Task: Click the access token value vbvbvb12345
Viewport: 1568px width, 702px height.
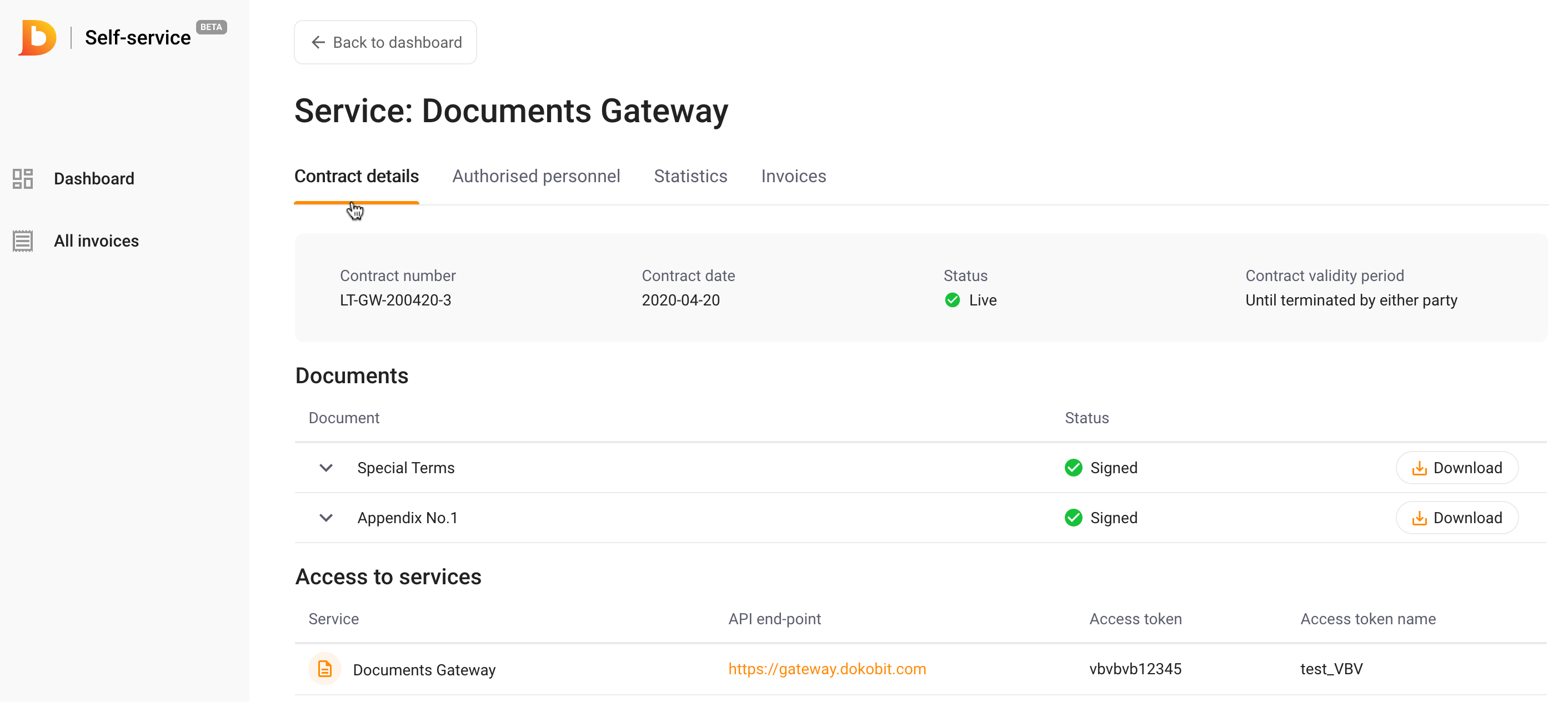Action: (x=1135, y=669)
